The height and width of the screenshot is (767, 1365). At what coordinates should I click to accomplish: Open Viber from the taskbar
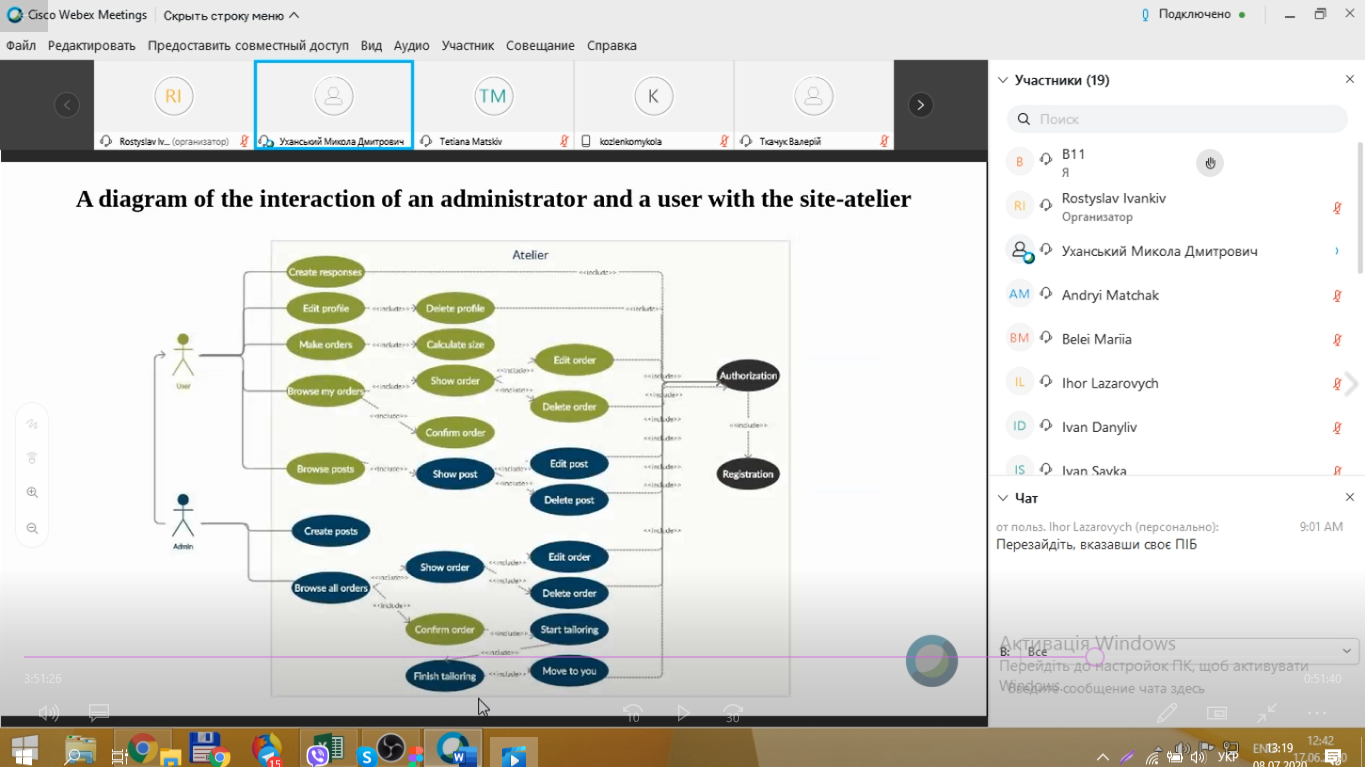coord(318,754)
